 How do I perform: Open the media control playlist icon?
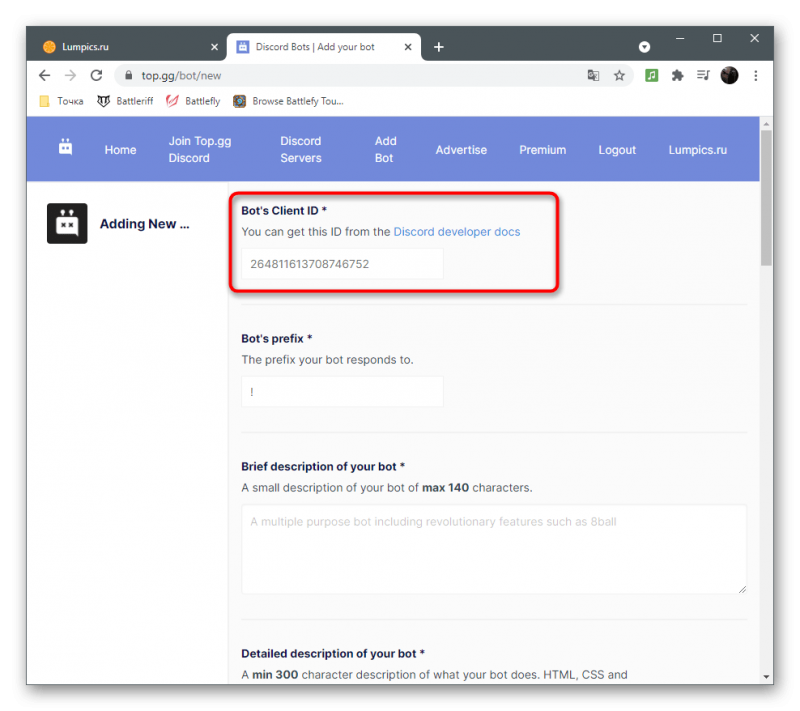point(703,75)
